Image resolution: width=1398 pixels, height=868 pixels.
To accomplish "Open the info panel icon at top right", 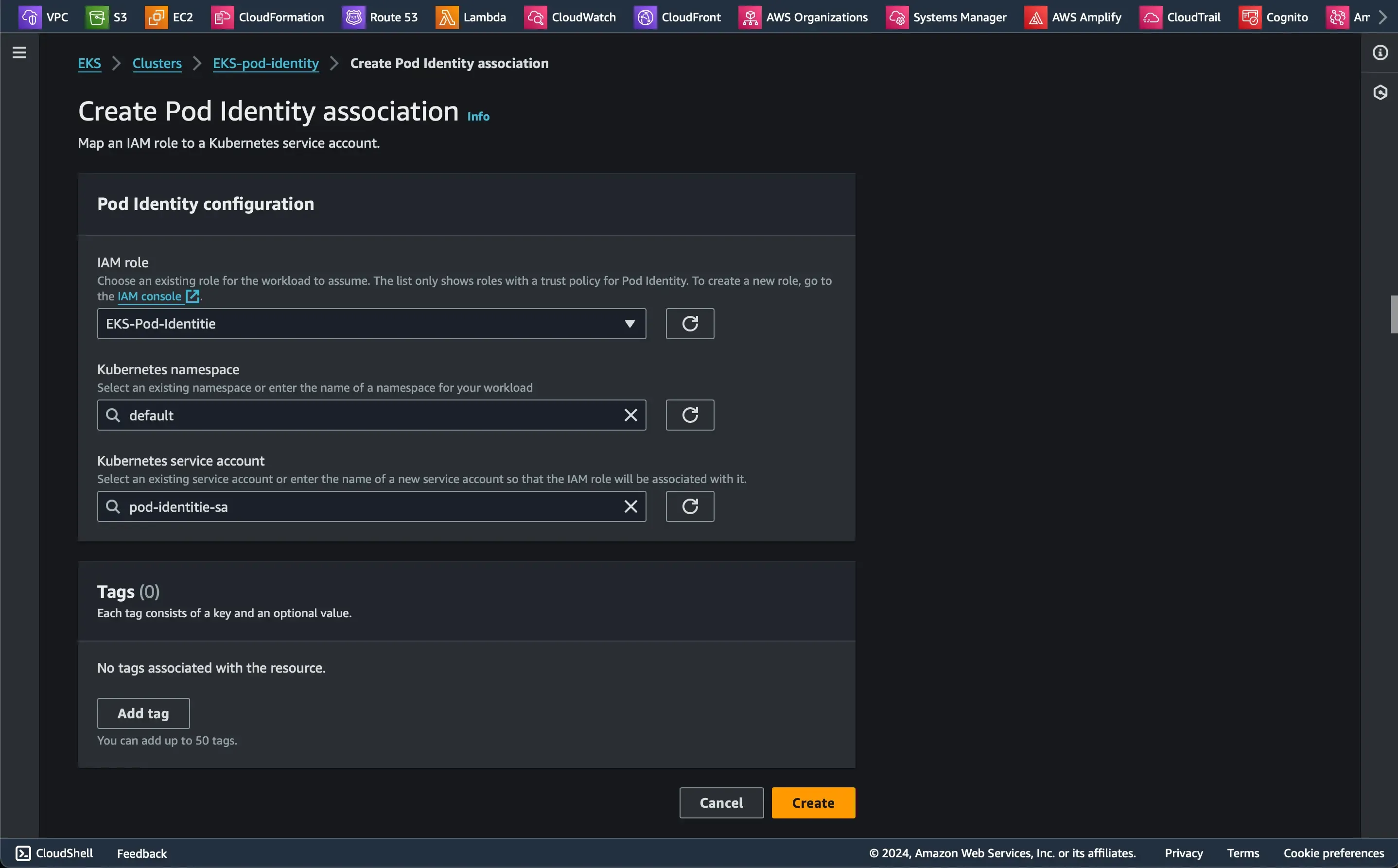I will 1380,53.
